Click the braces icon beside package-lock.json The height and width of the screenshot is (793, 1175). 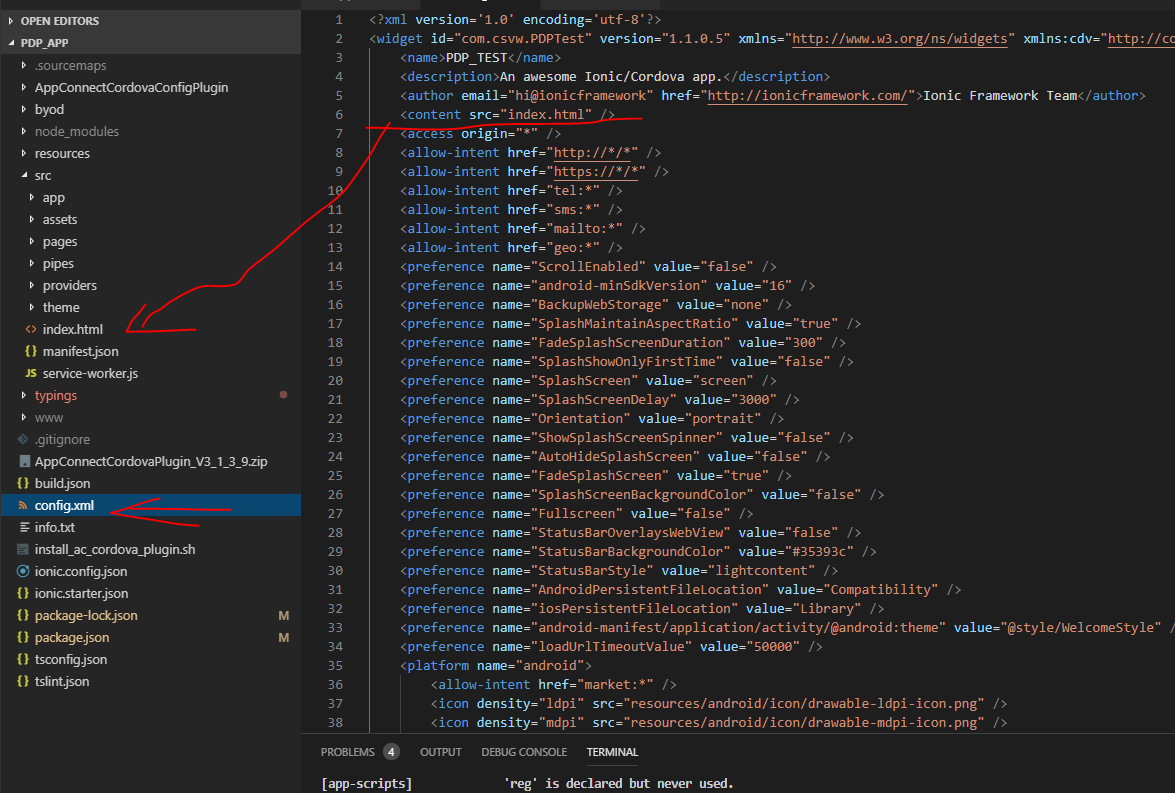coord(23,615)
